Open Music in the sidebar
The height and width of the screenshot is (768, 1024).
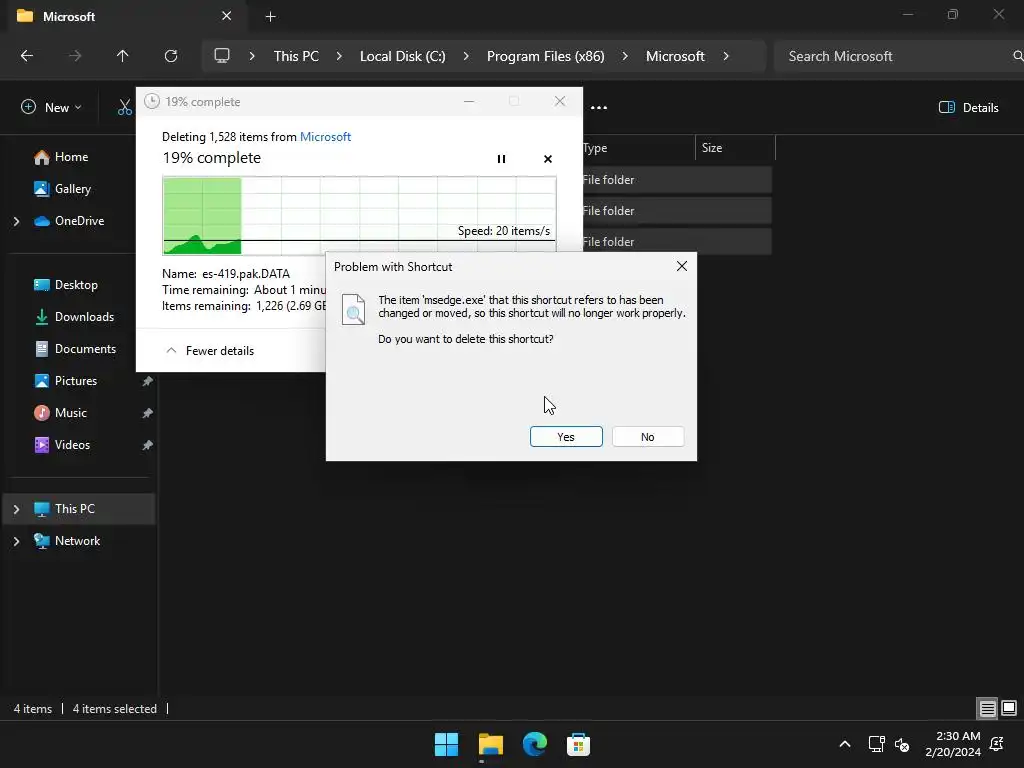71,413
